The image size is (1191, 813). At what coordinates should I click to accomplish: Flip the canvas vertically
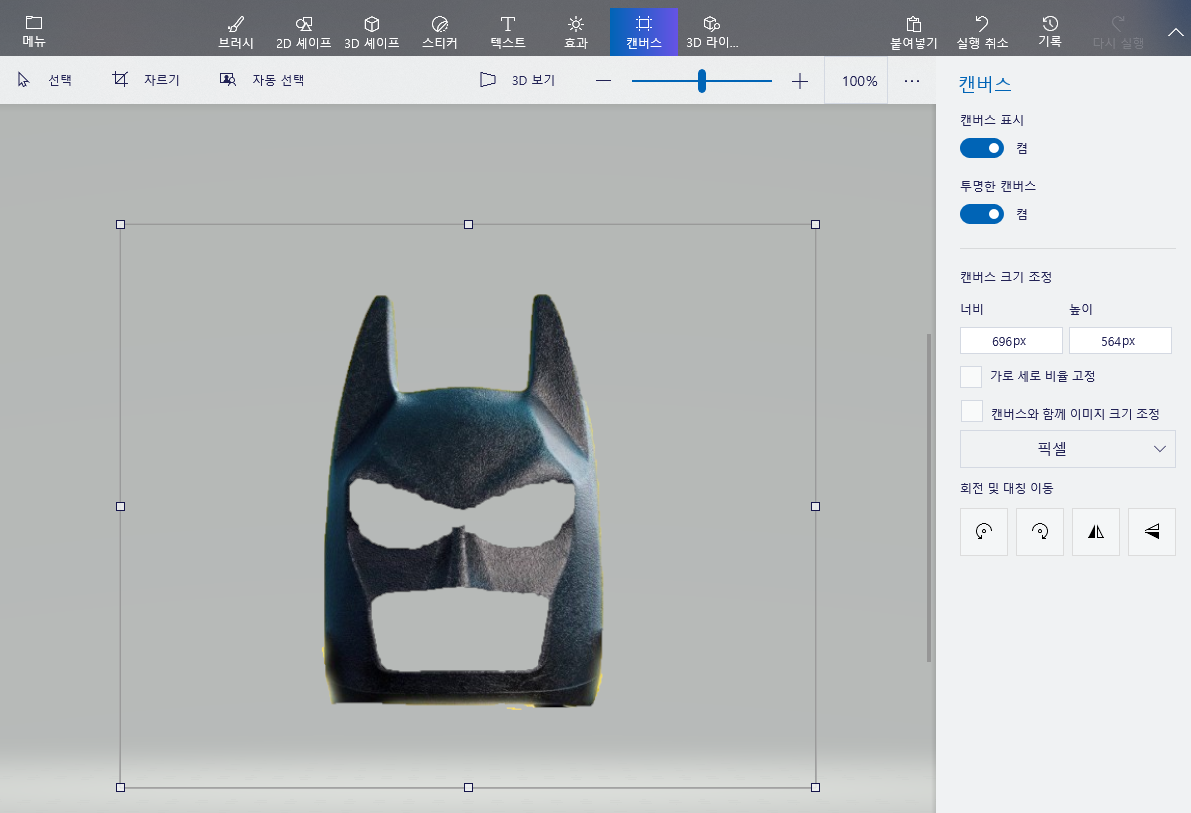[x=1151, y=532]
